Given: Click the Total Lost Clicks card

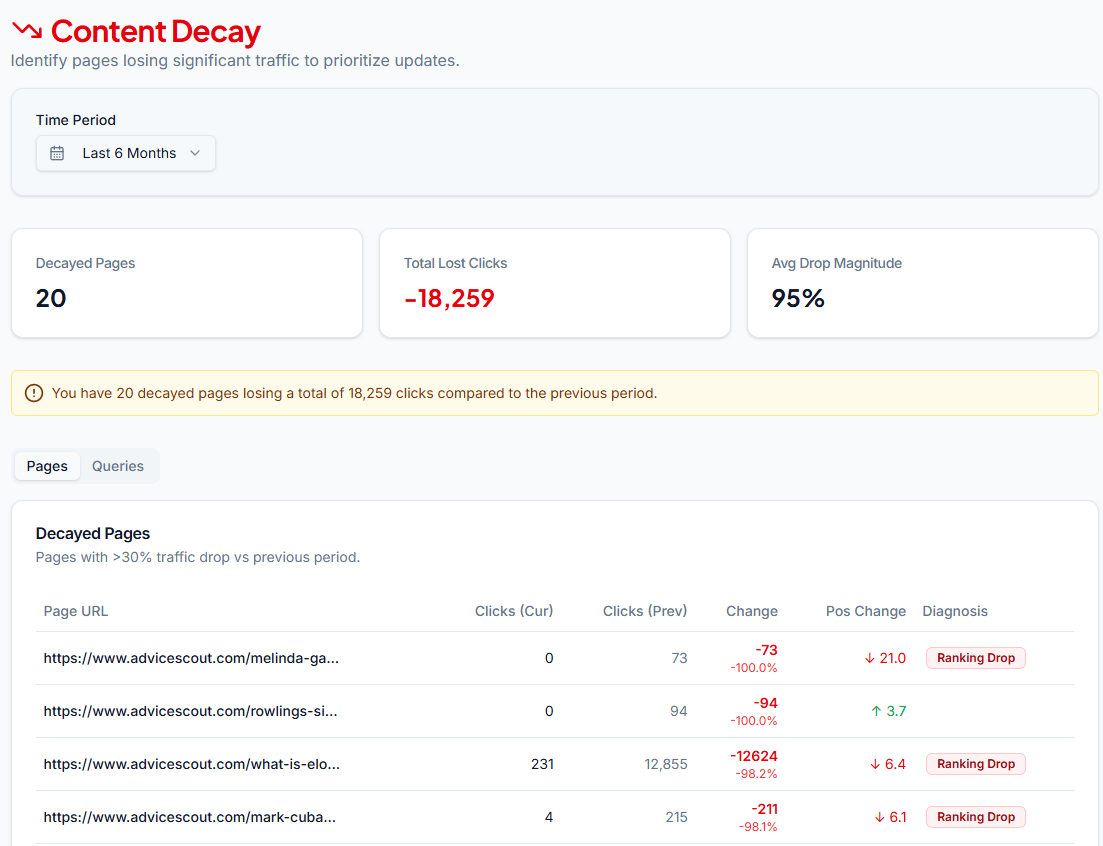Looking at the screenshot, I should click(x=554, y=283).
